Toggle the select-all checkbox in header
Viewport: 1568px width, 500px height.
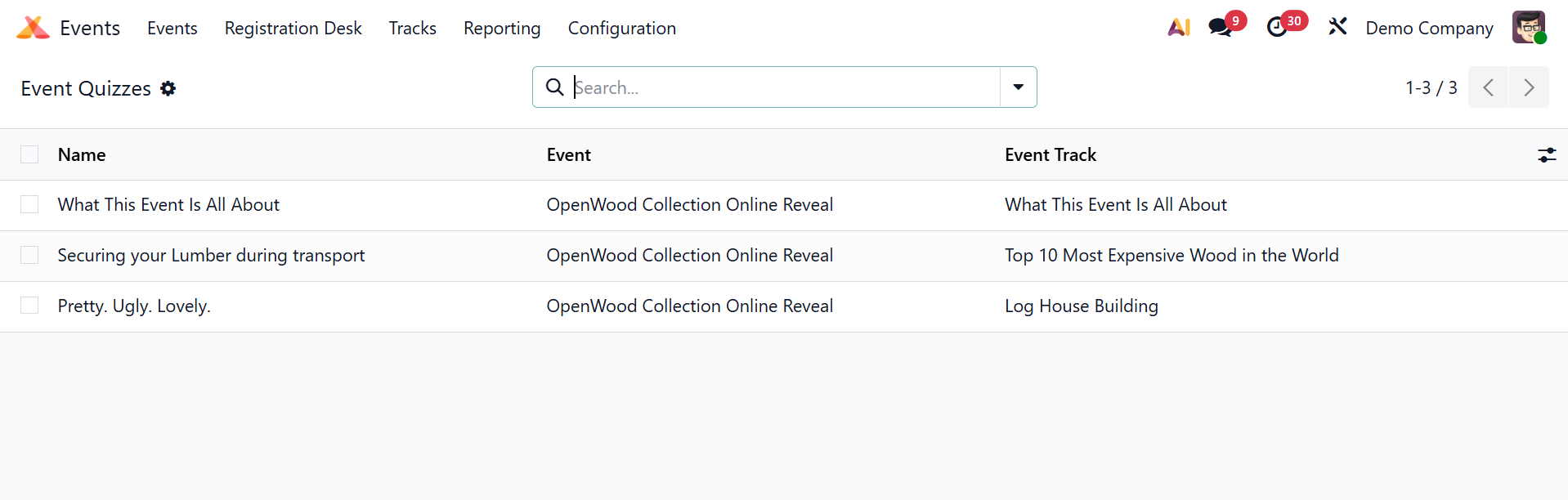pos(29,155)
